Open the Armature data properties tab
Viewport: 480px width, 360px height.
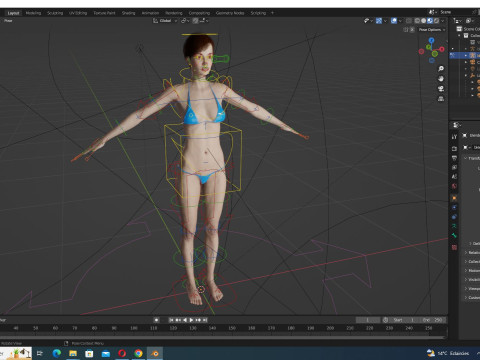pyautogui.click(x=454, y=226)
